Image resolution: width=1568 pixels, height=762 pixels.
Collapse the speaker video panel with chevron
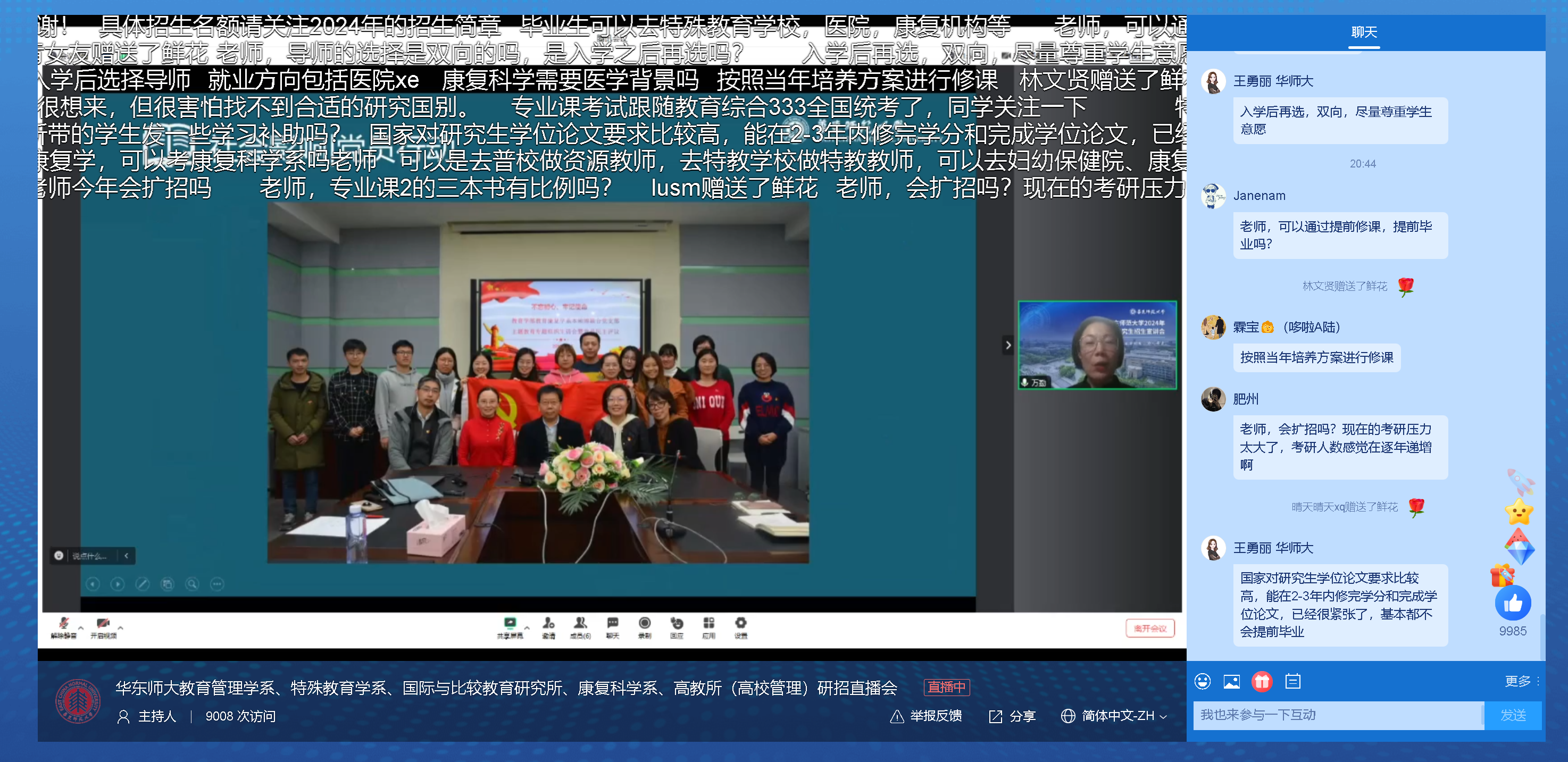tap(1008, 345)
